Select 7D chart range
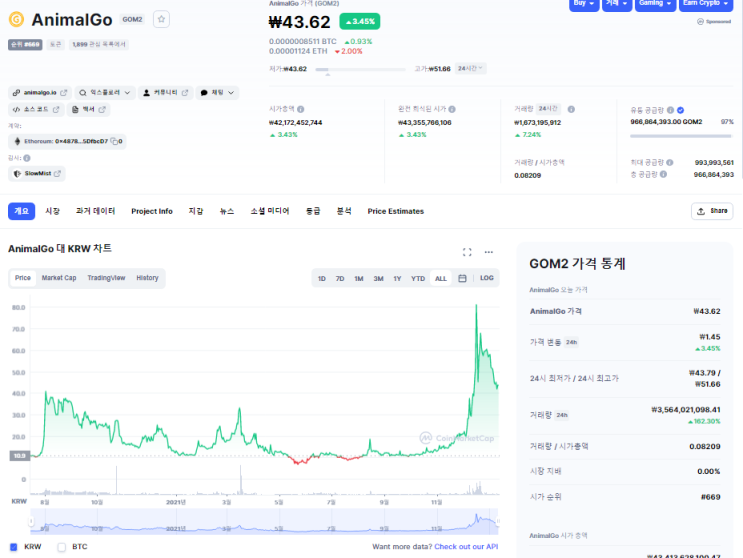The width and height of the screenshot is (743, 558). coord(340,279)
